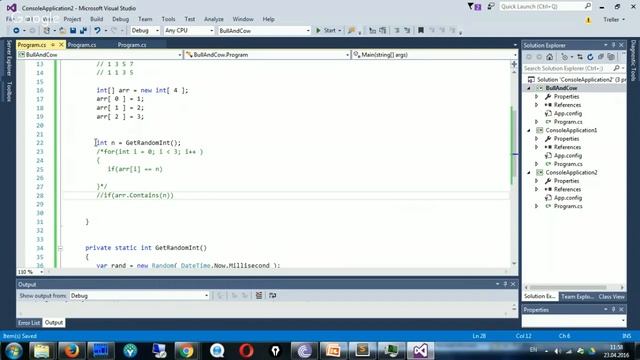640x360 pixels.
Task: Expand References under ConsoleApplication1
Action: pos(537,147)
